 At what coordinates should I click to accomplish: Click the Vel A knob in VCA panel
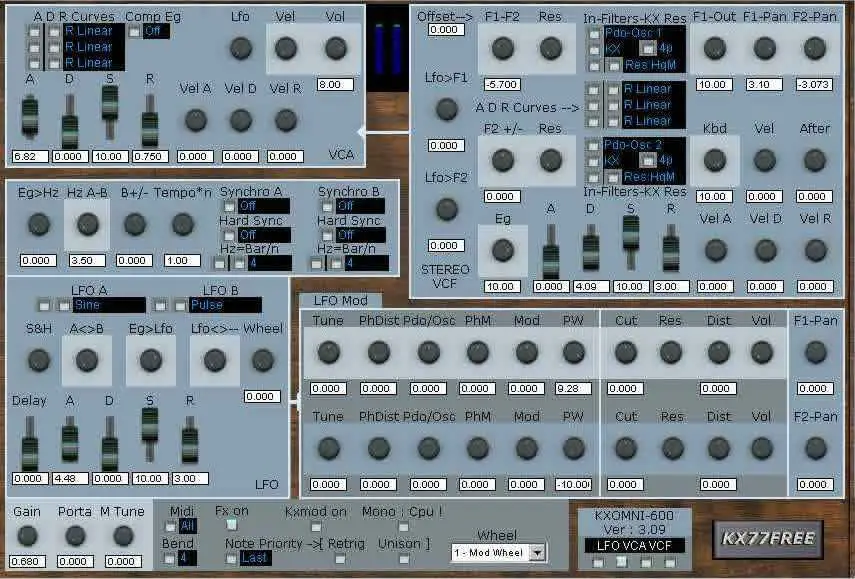(196, 120)
